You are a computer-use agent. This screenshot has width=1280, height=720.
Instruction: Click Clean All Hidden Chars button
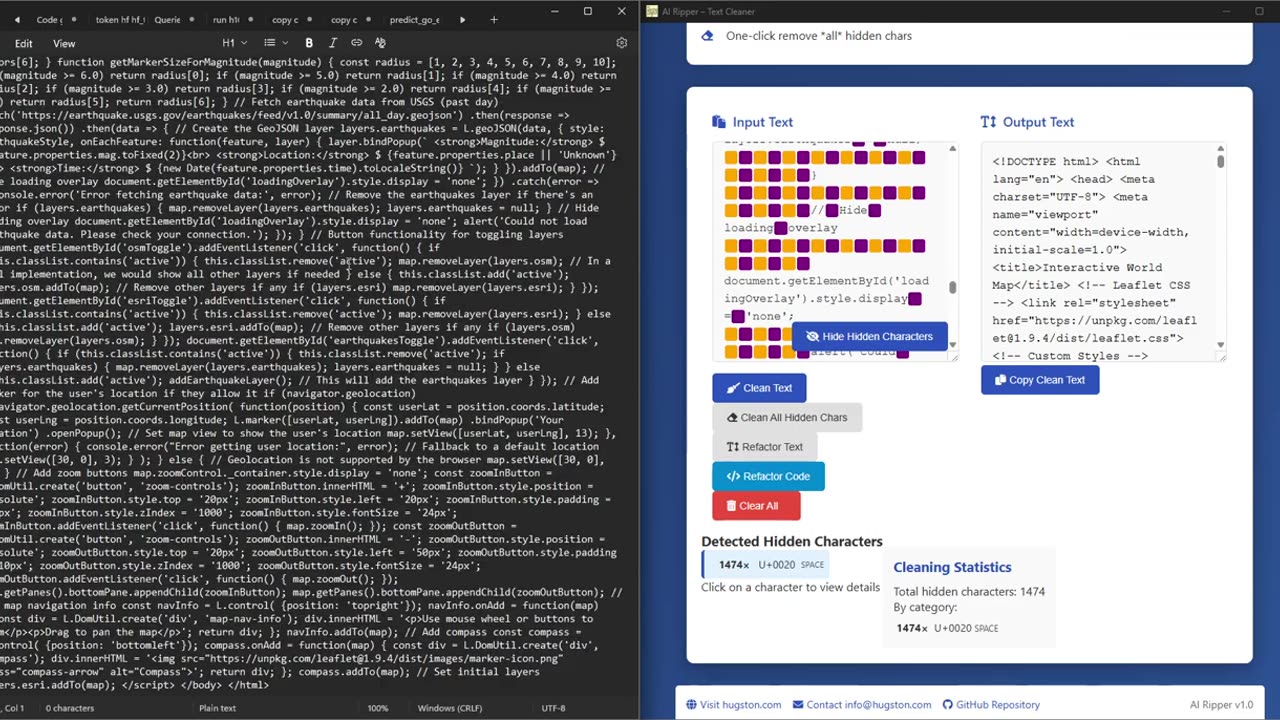tap(786, 418)
